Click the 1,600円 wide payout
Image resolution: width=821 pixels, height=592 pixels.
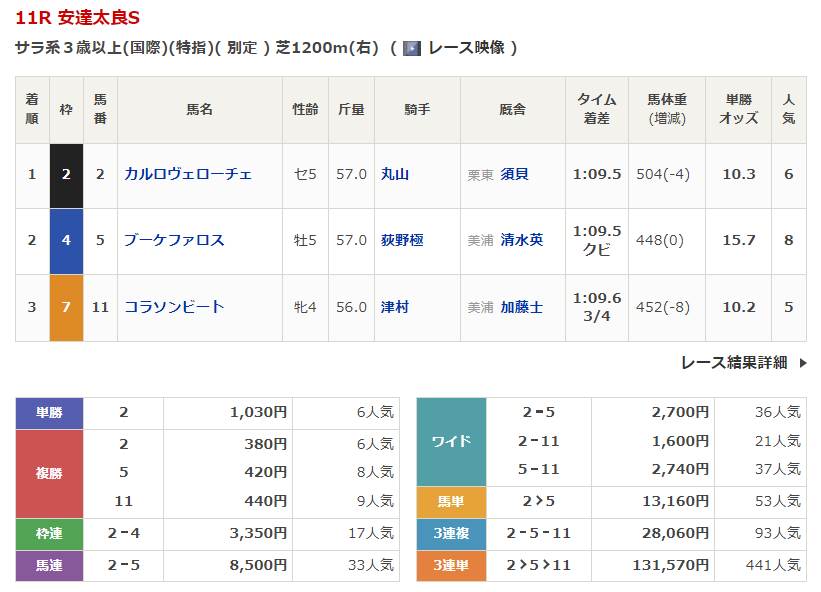click(680, 441)
